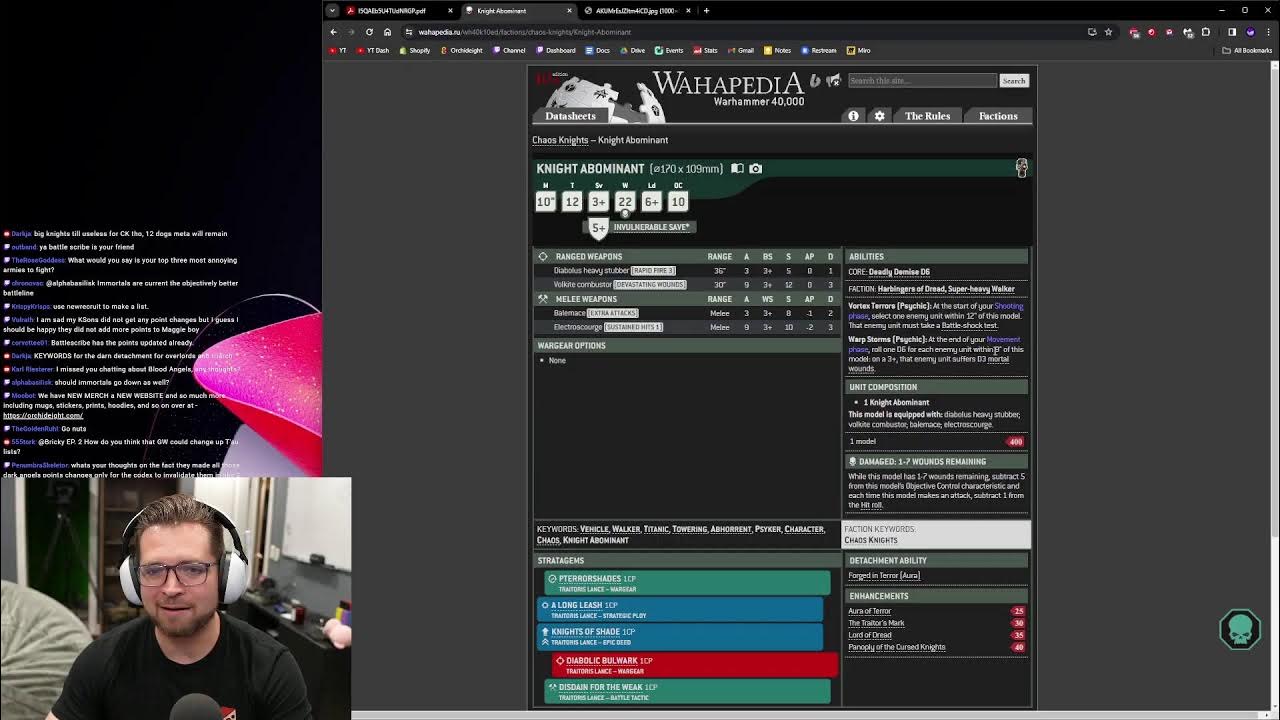Open the Orchidelight bookmark
1280x720 pixels.
tap(462, 50)
